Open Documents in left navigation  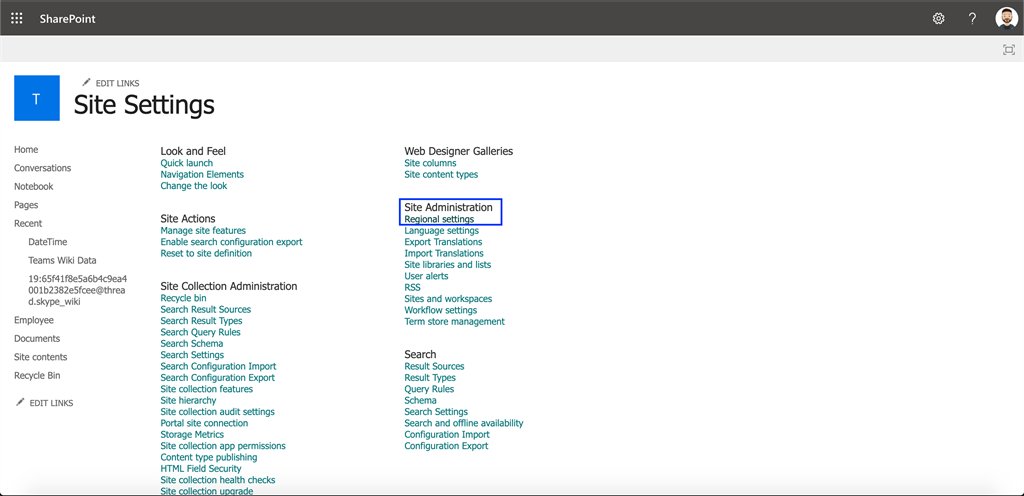pyautogui.click(x=37, y=338)
